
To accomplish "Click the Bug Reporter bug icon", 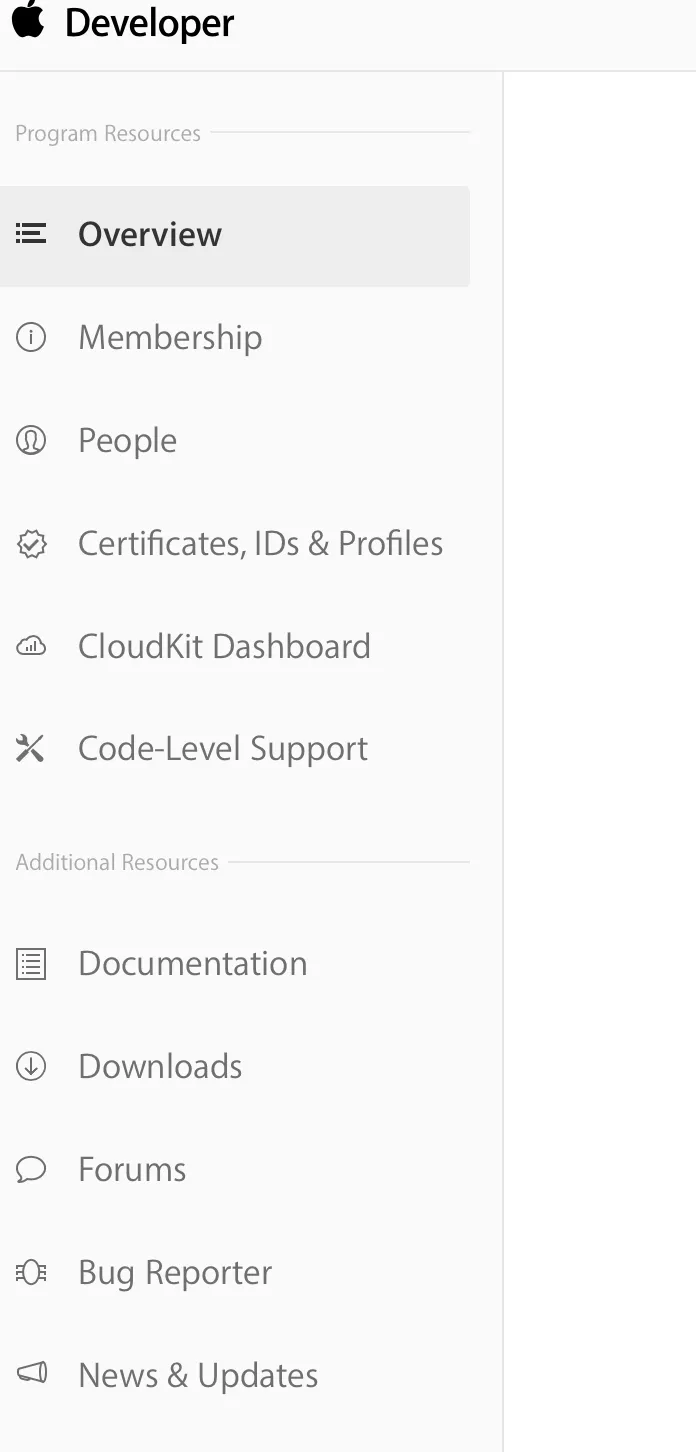I will [31, 1273].
